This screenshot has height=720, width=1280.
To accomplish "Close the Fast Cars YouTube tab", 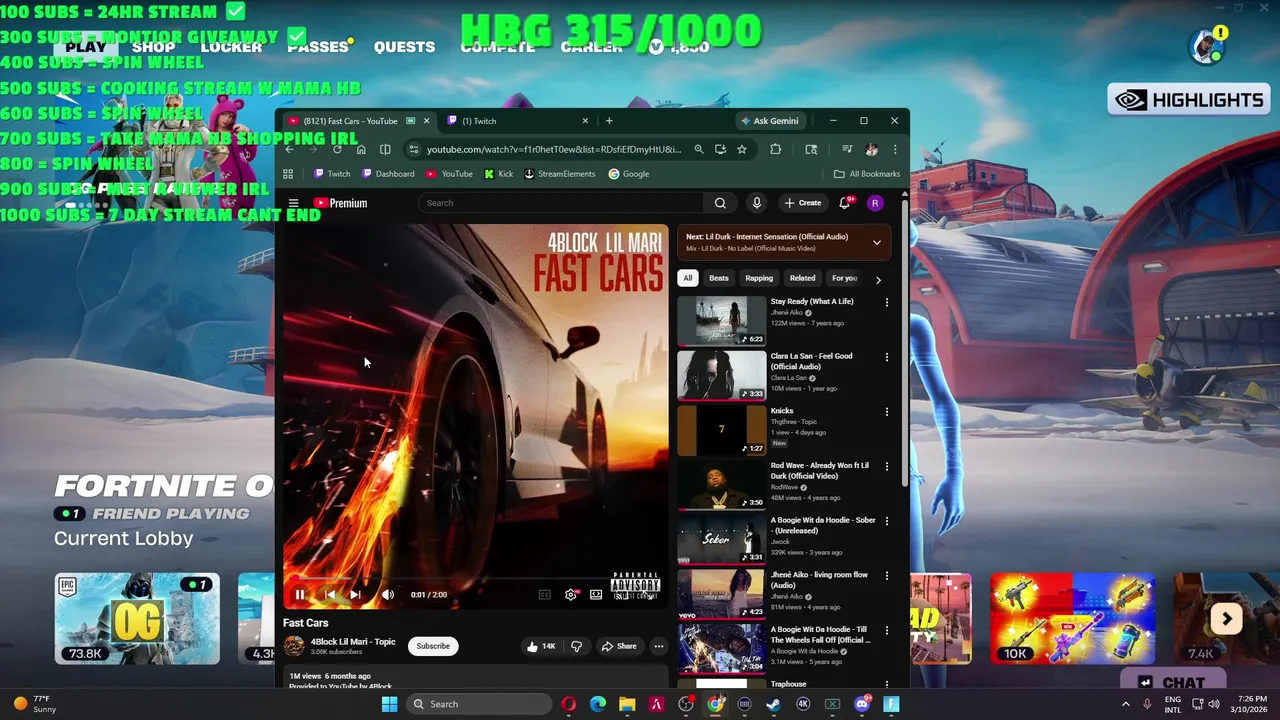I will [x=426, y=121].
